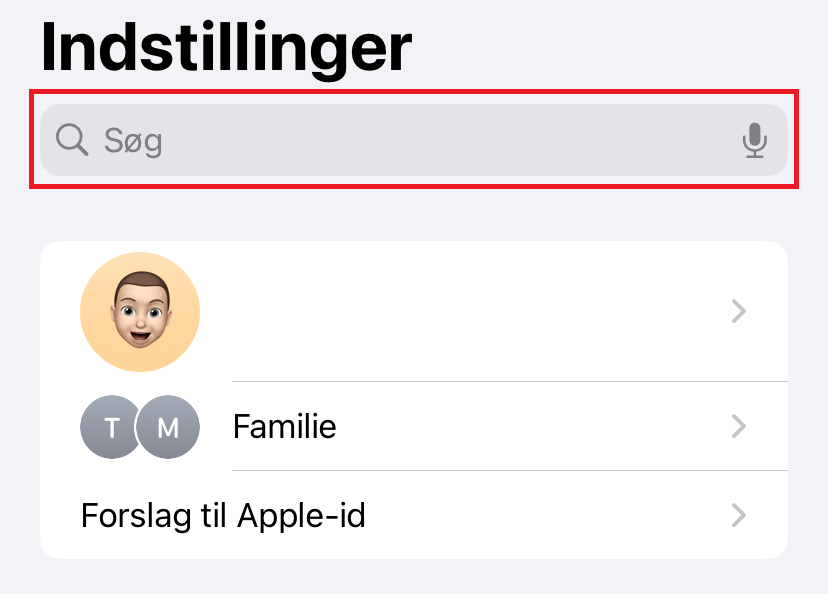
Task: Expand Familie using its chevron arrow
Action: (739, 428)
